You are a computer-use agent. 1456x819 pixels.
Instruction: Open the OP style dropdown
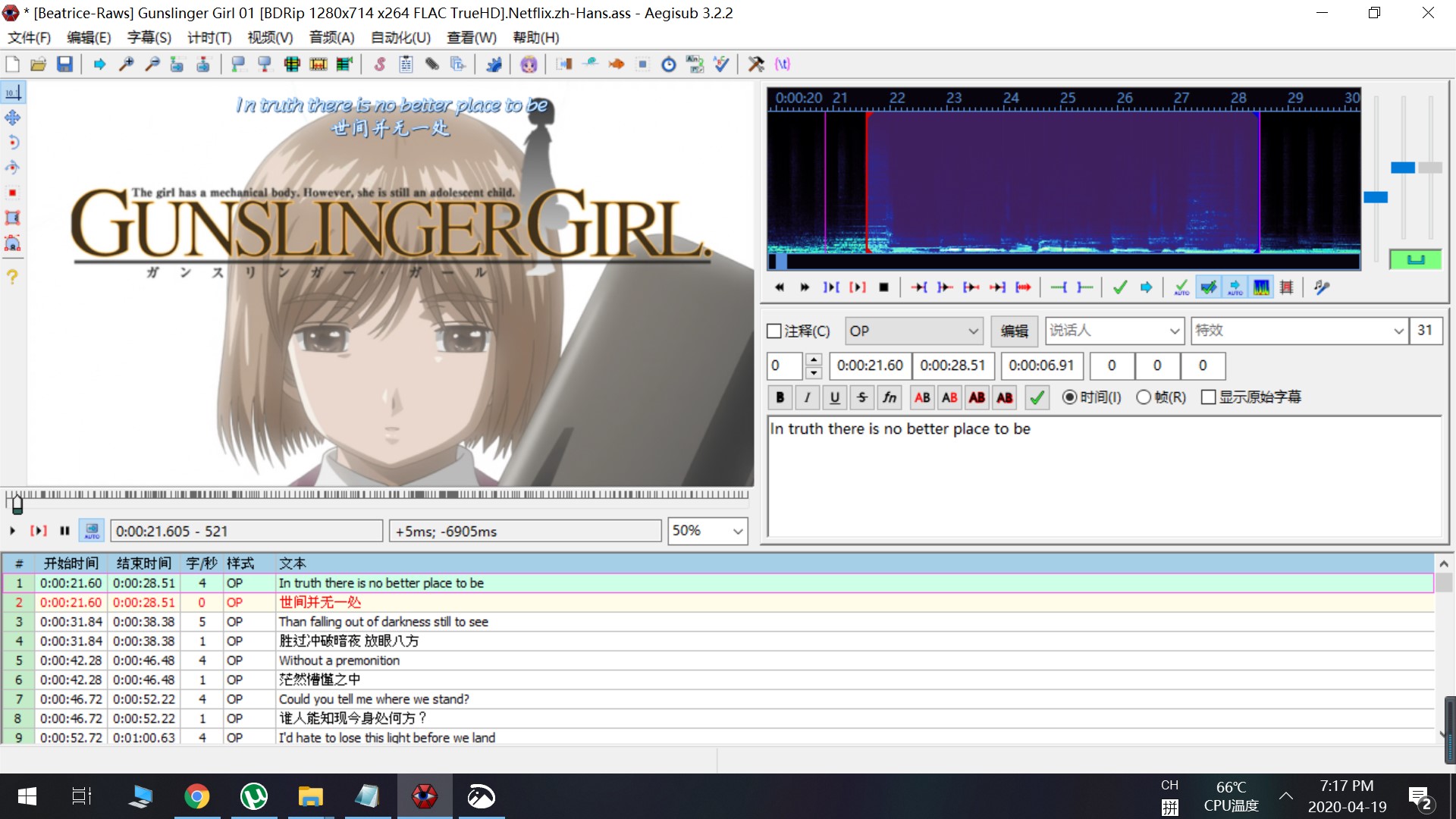pyautogui.click(x=914, y=331)
